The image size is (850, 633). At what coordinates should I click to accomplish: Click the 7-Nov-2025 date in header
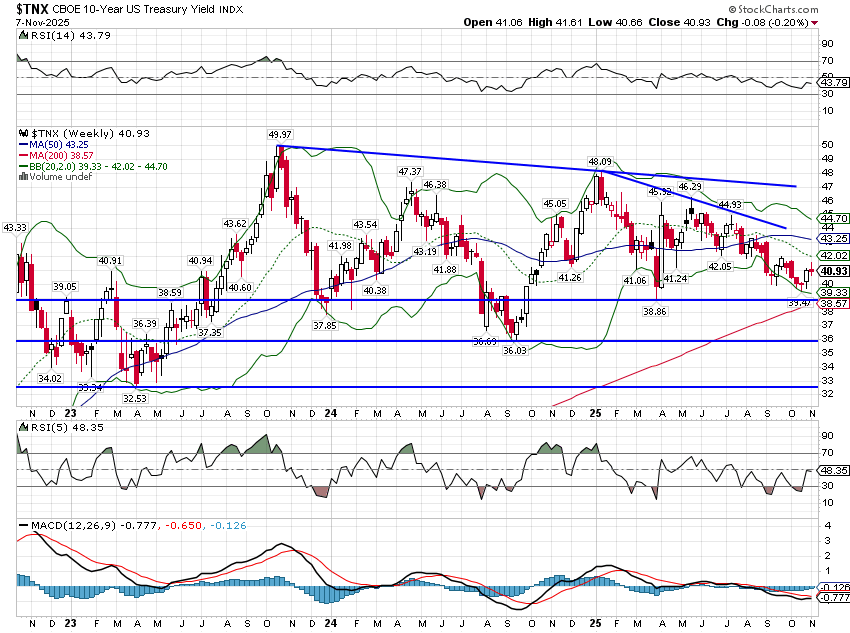(x=33, y=22)
